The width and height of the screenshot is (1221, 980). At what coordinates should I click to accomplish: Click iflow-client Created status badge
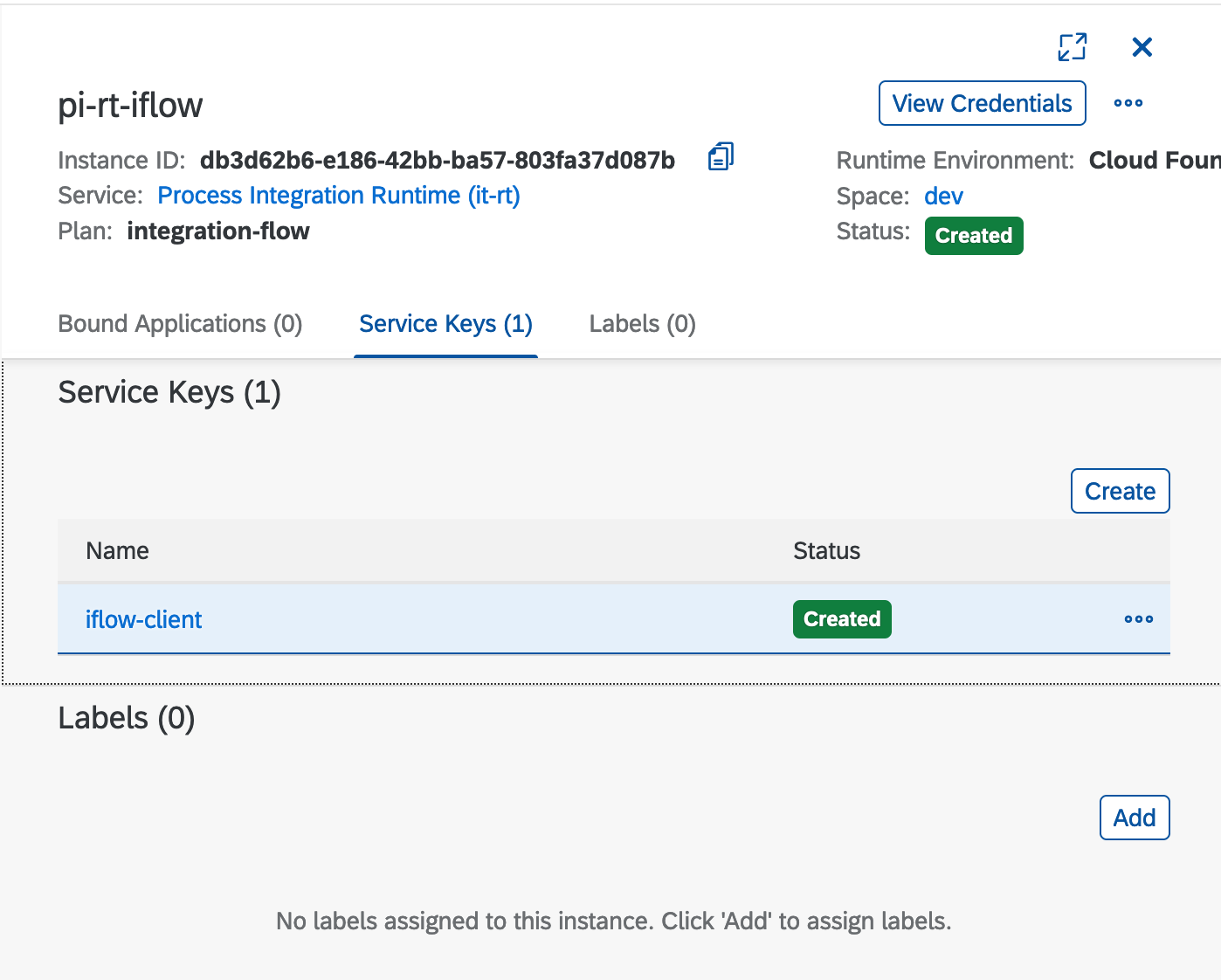coord(842,619)
